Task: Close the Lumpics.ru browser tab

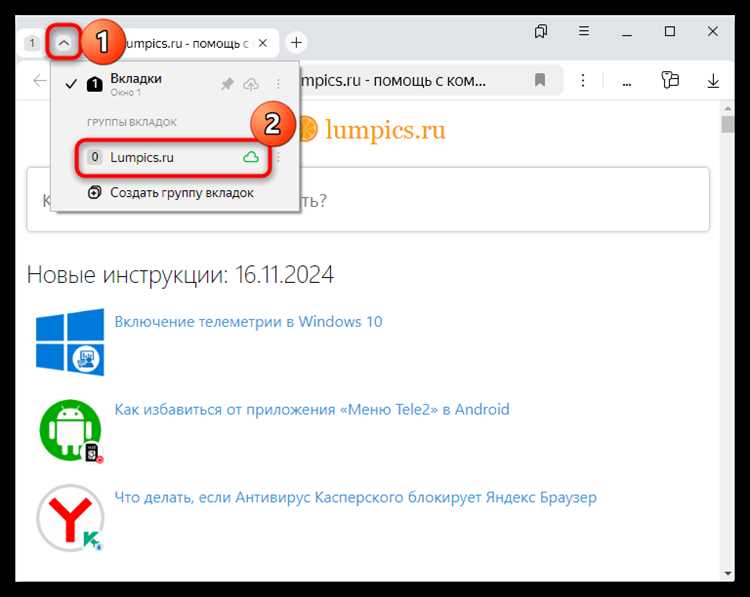Action: pyautogui.click(x=263, y=43)
